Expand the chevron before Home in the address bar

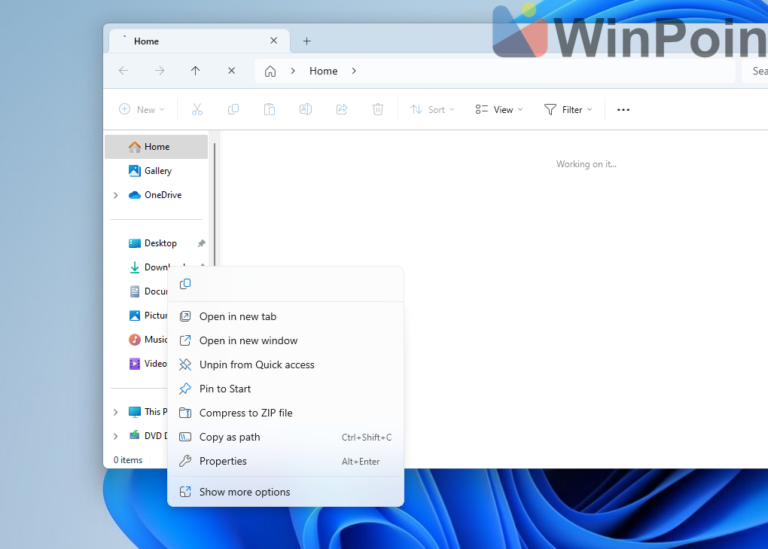(x=293, y=71)
